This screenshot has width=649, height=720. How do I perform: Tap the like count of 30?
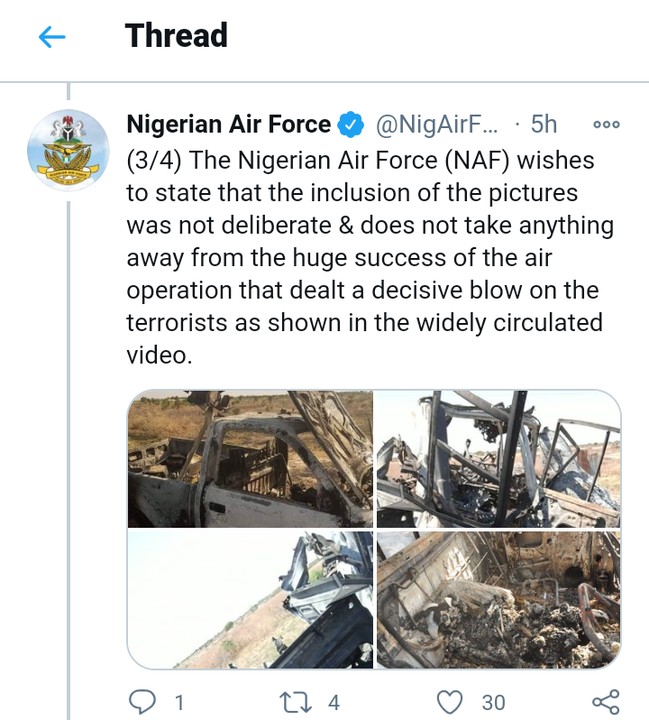click(x=493, y=702)
